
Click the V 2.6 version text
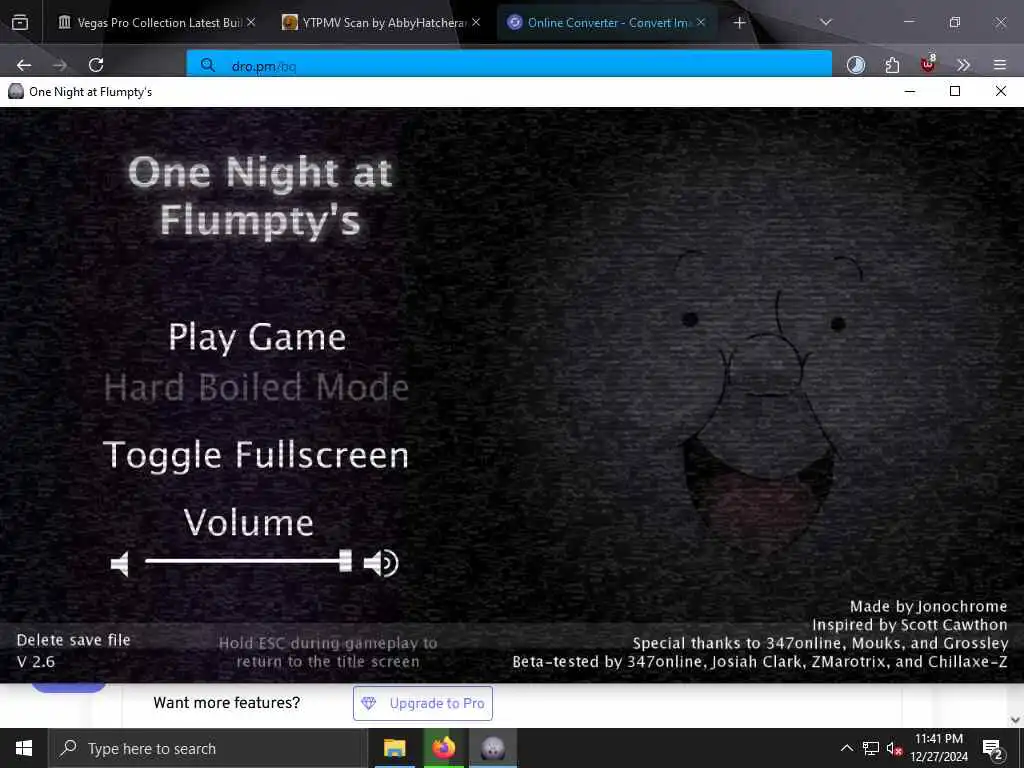coord(36,662)
